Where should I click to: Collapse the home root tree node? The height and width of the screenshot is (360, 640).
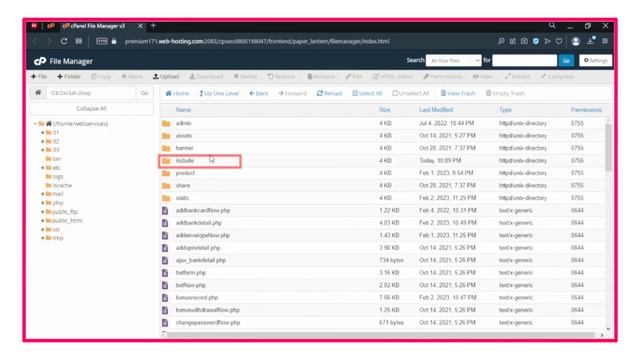pos(36,124)
